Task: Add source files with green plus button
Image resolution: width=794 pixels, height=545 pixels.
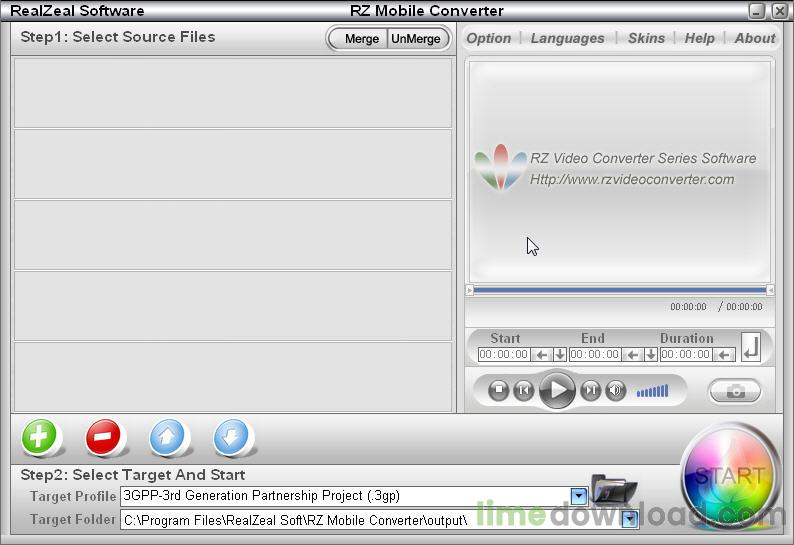Action: tap(39, 436)
